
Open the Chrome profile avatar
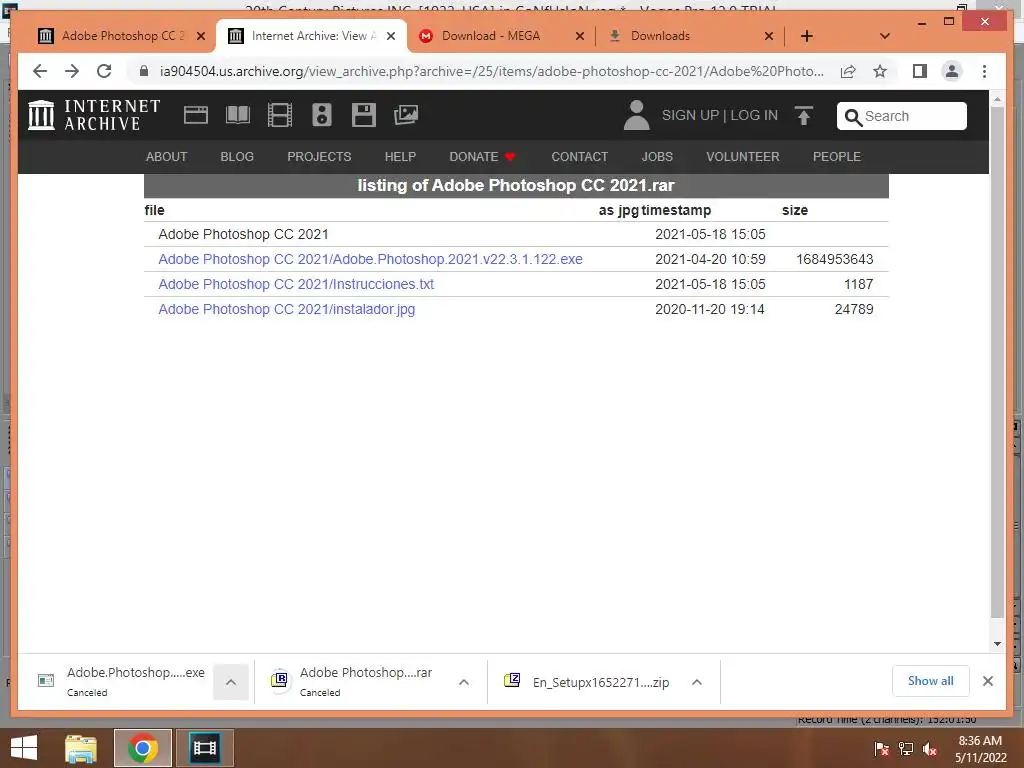952,71
